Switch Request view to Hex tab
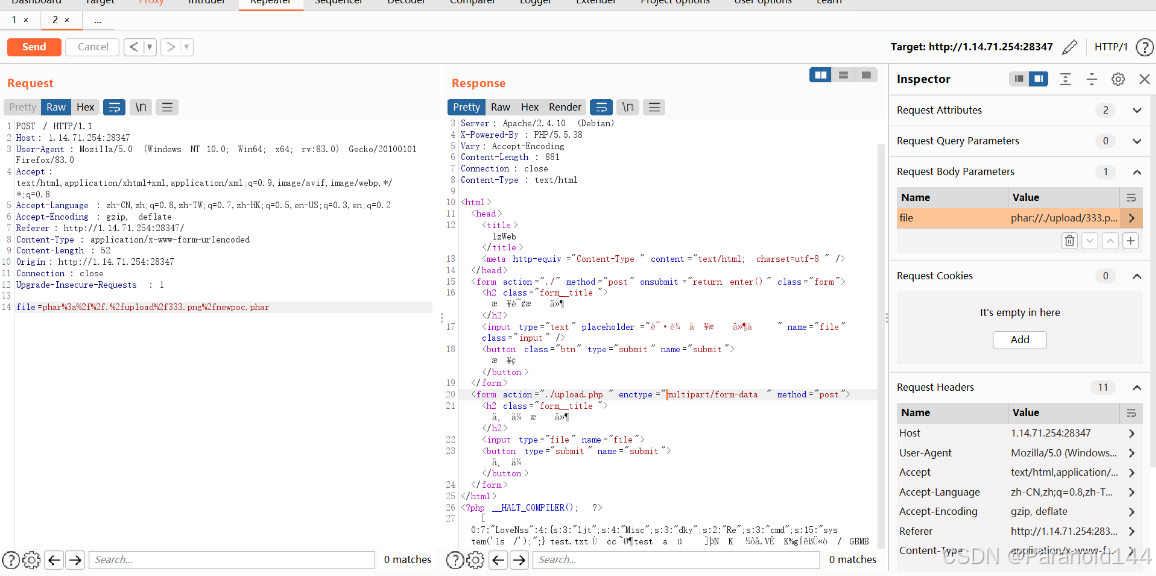 coord(86,107)
